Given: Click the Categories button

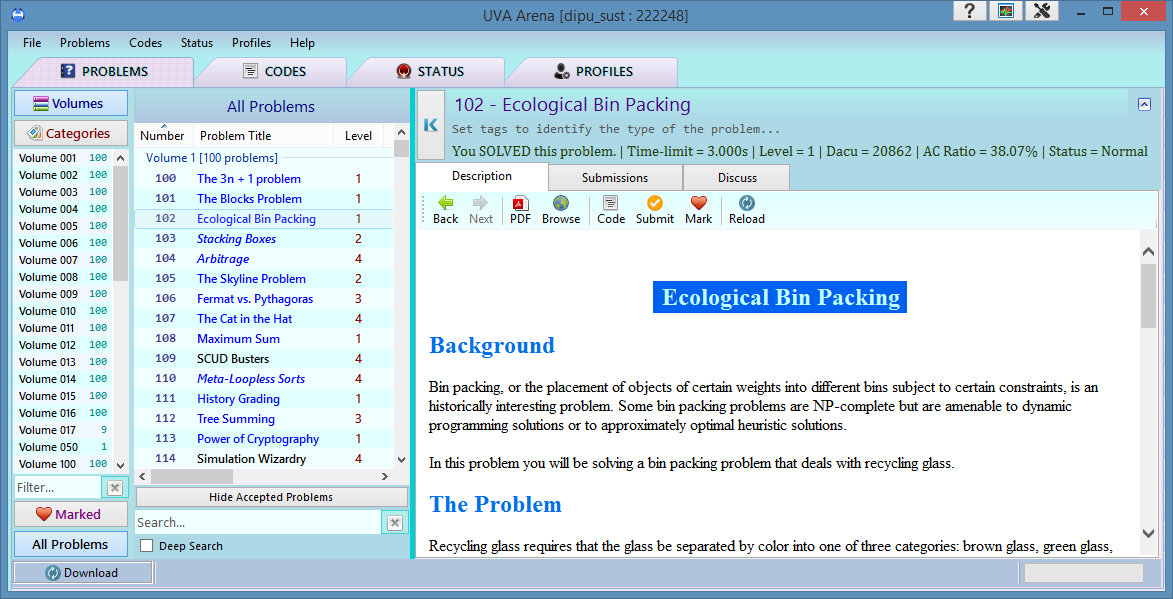Looking at the screenshot, I should point(71,133).
